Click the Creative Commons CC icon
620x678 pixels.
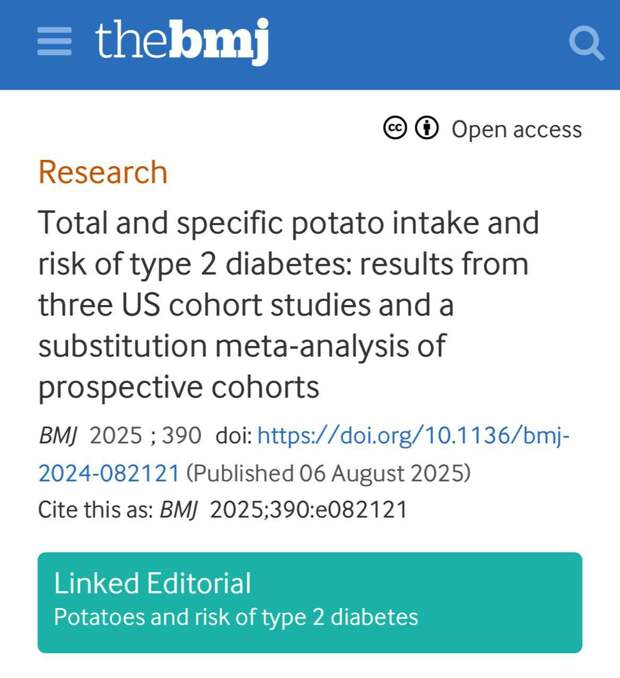pyautogui.click(x=395, y=128)
